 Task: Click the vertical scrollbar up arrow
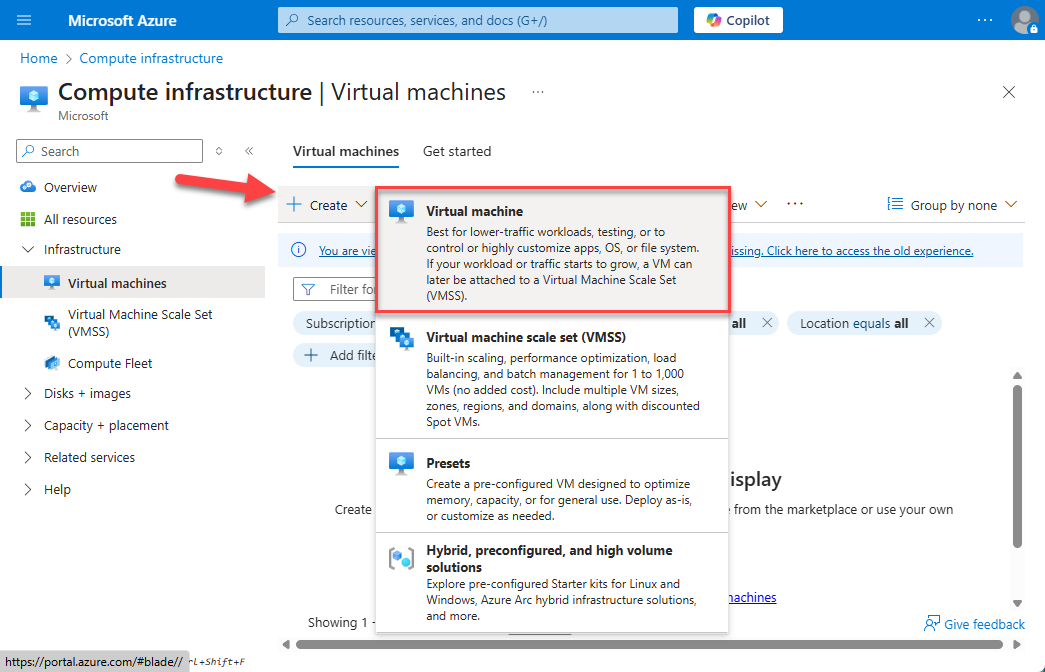coord(1018,376)
